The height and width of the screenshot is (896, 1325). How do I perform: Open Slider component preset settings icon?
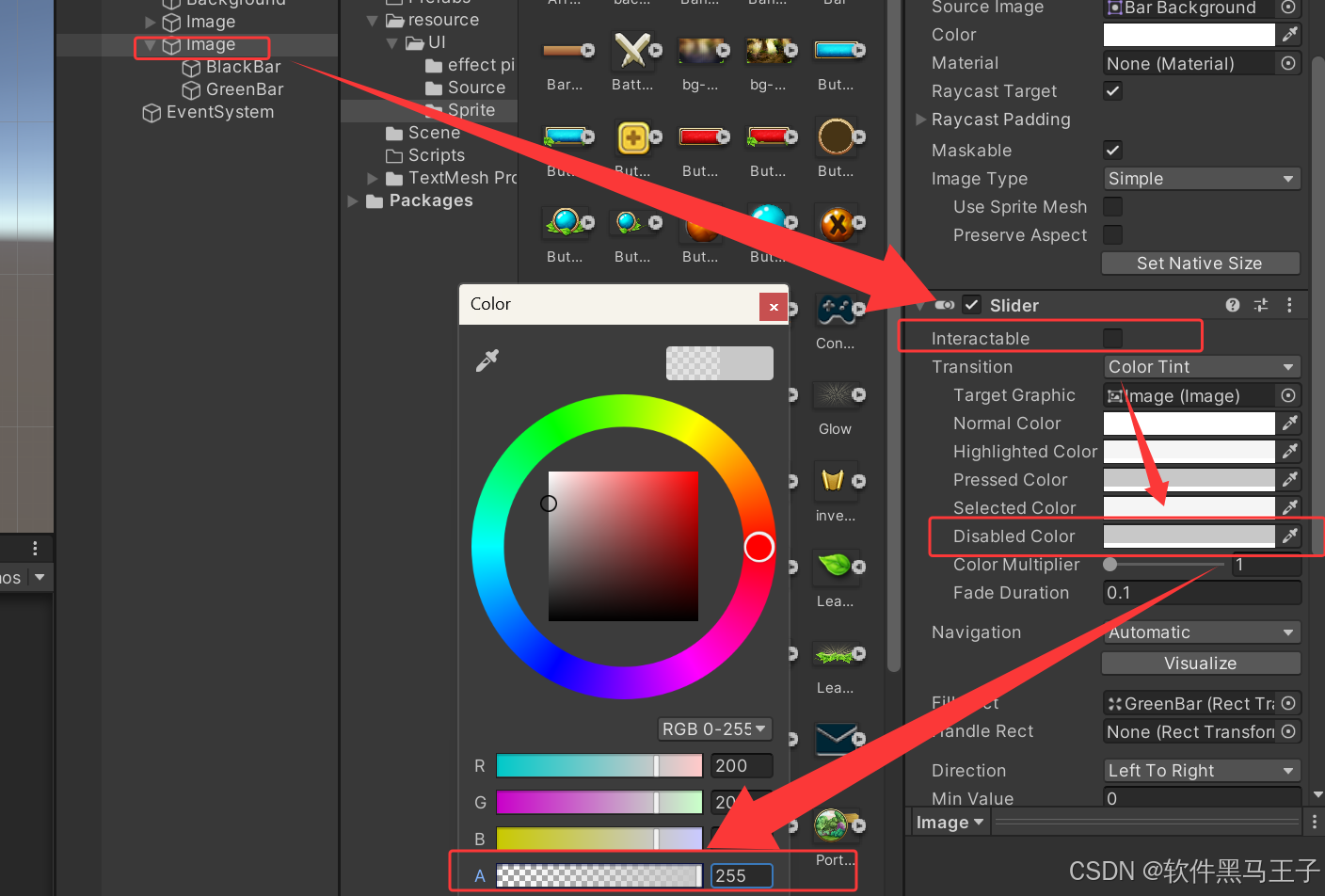coord(1261,305)
